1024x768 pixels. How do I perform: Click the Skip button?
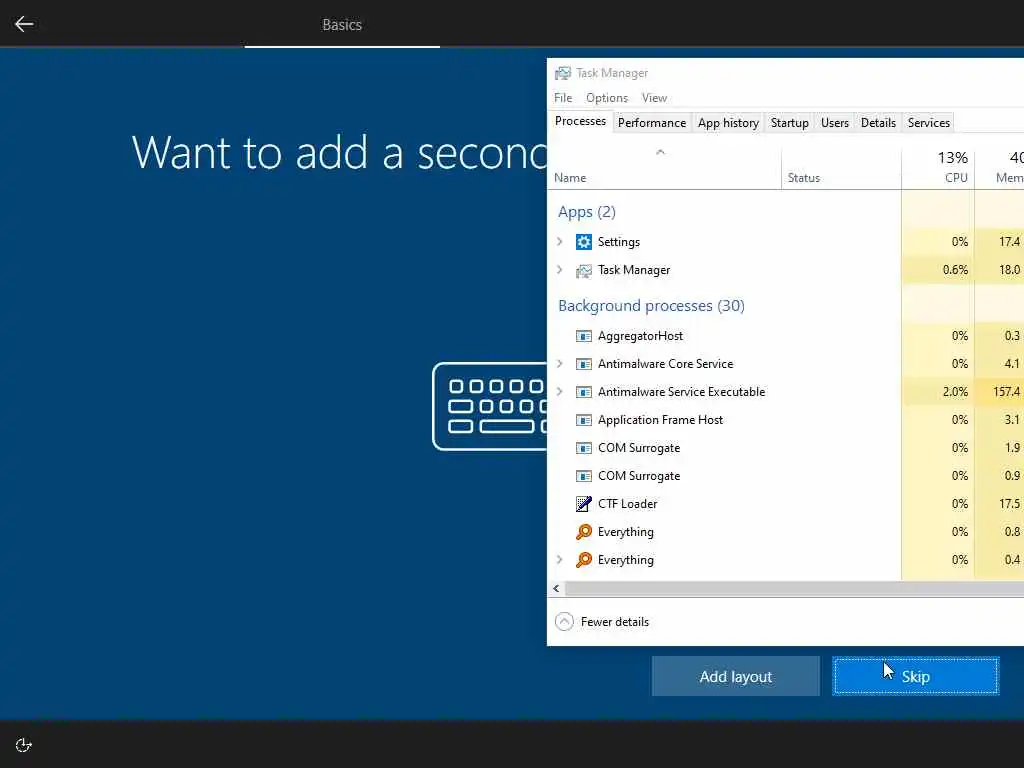[x=916, y=677]
